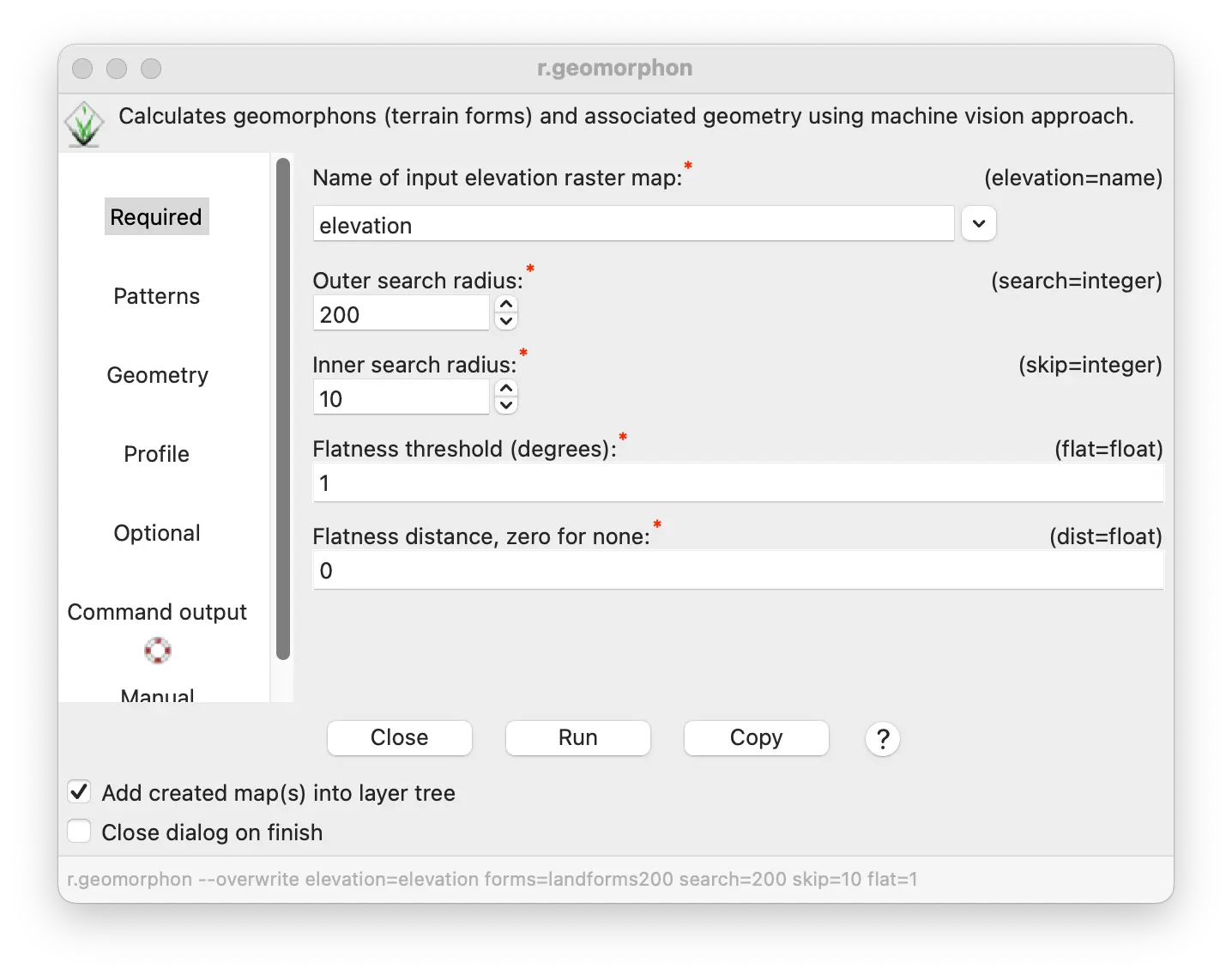Copy the command string with Copy button
Viewport: 1232px width, 975px height.
point(757,738)
